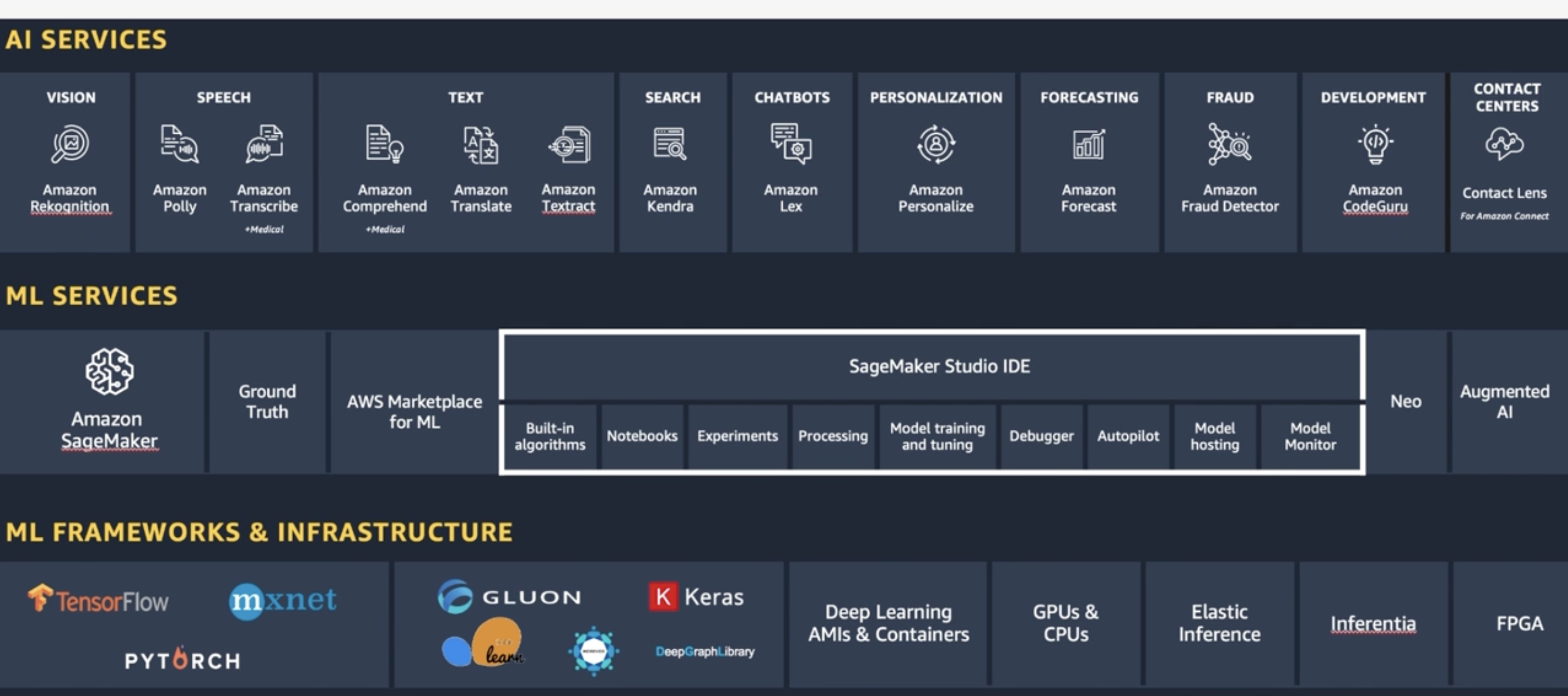Open the Ground Truth tile
The height and width of the screenshot is (696, 1568).
pos(267,401)
